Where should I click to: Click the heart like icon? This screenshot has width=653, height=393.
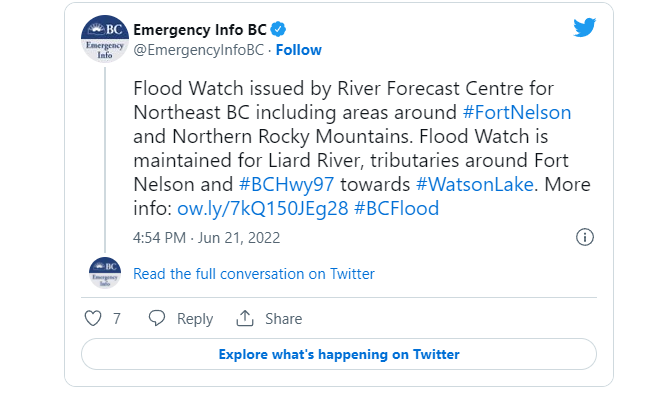pyautogui.click(x=93, y=318)
